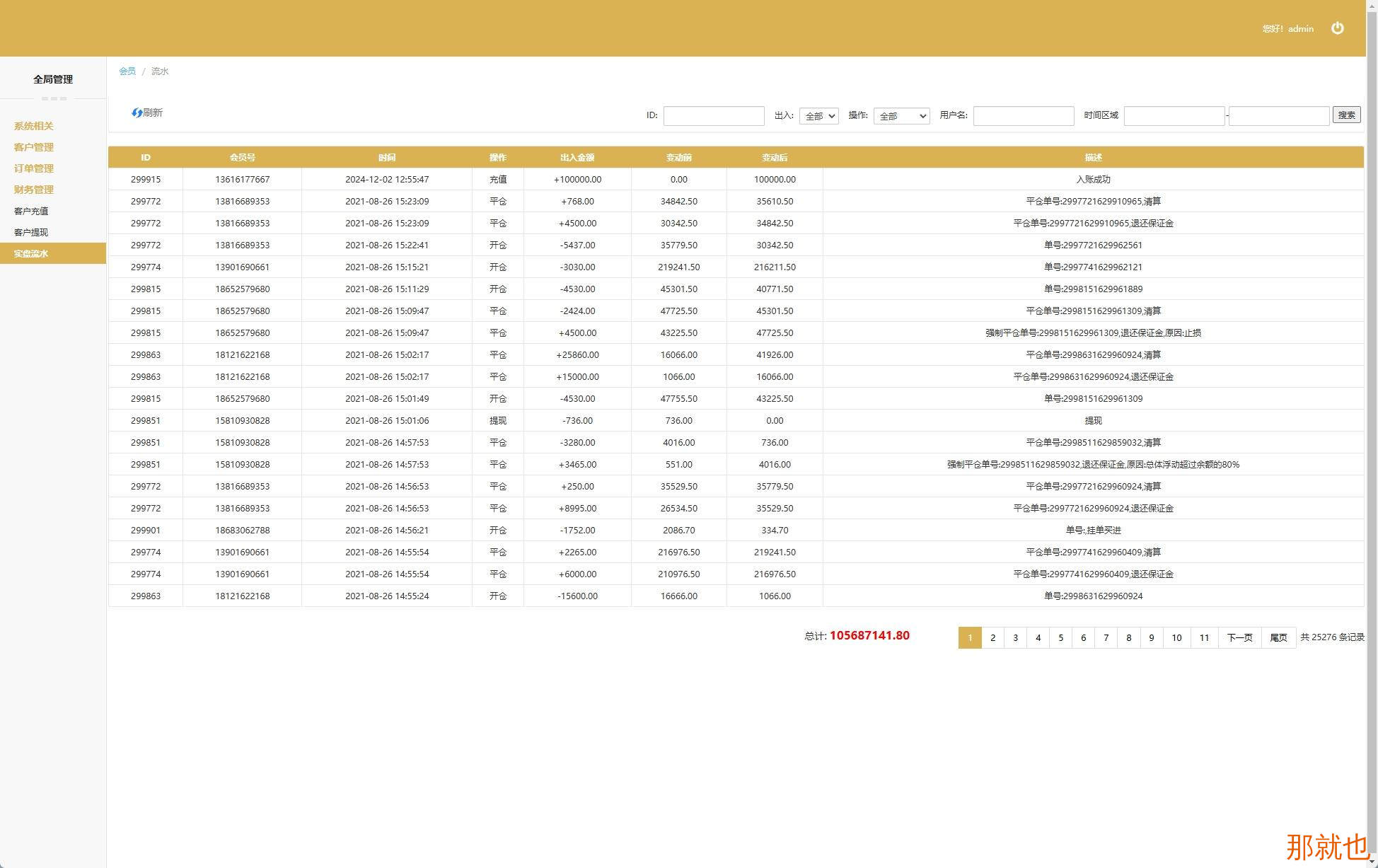
Task: Go to pagination page 2
Action: click(x=992, y=638)
